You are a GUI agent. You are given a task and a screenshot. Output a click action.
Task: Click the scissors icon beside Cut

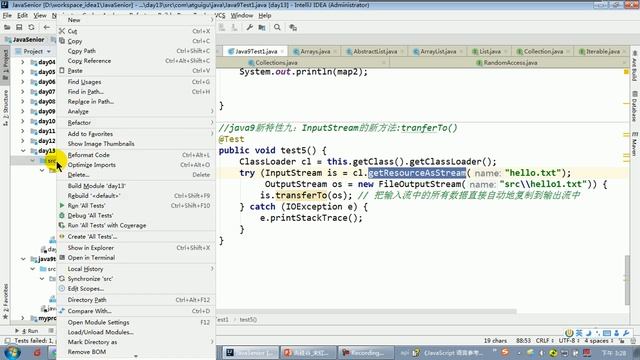click(x=62, y=31)
